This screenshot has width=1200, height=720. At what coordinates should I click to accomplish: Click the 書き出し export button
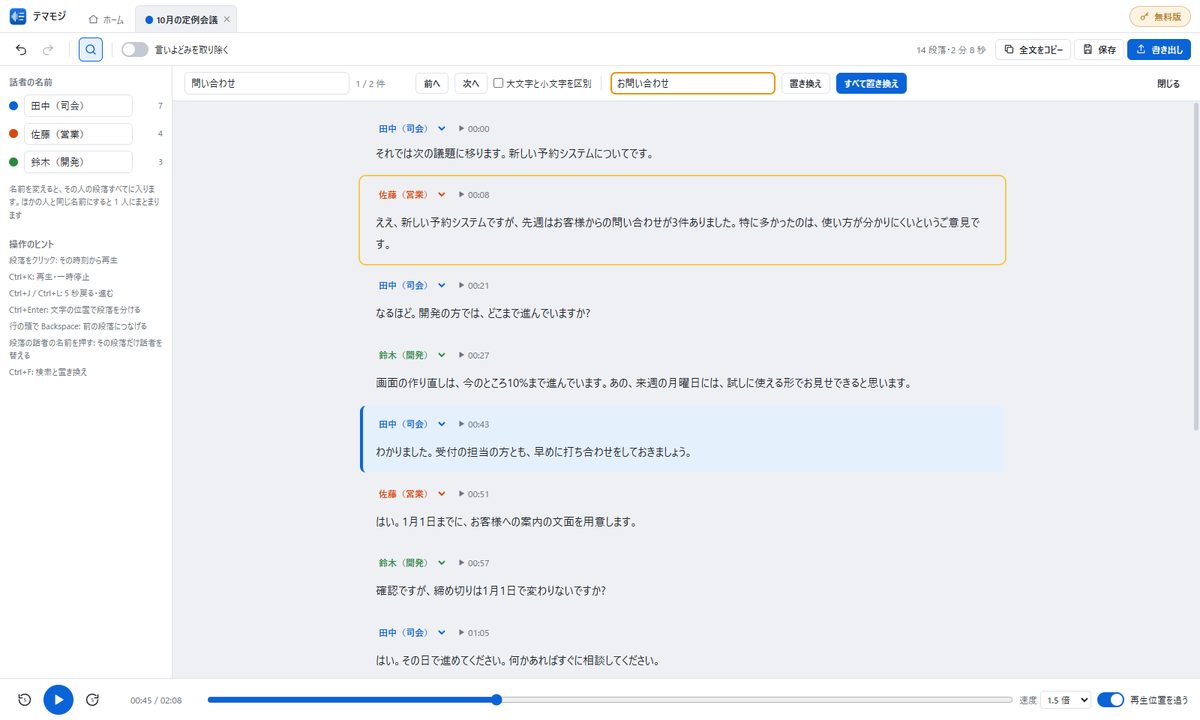point(1158,49)
